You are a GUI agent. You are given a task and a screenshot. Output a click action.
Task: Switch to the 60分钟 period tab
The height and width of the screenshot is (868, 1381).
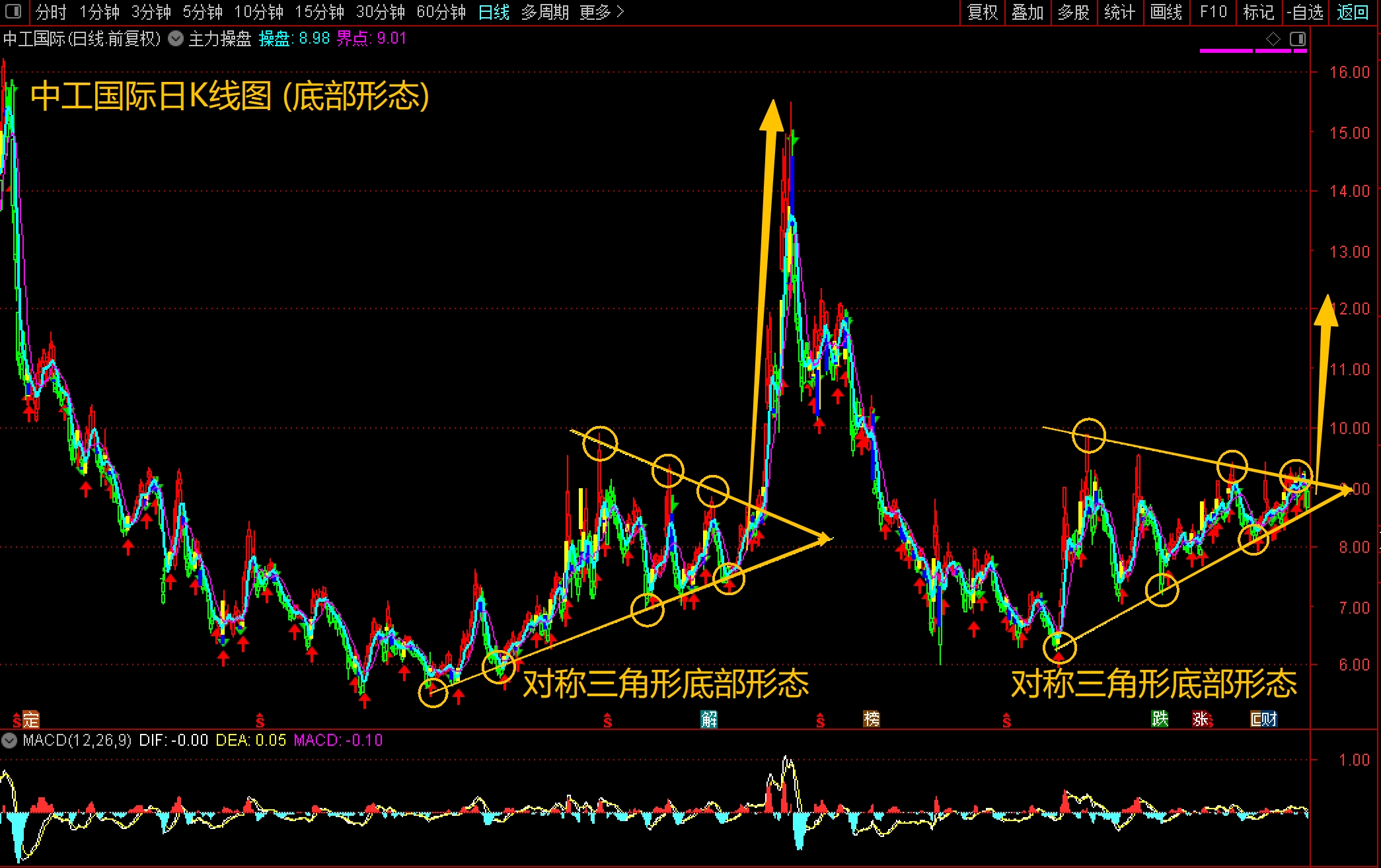(x=441, y=12)
